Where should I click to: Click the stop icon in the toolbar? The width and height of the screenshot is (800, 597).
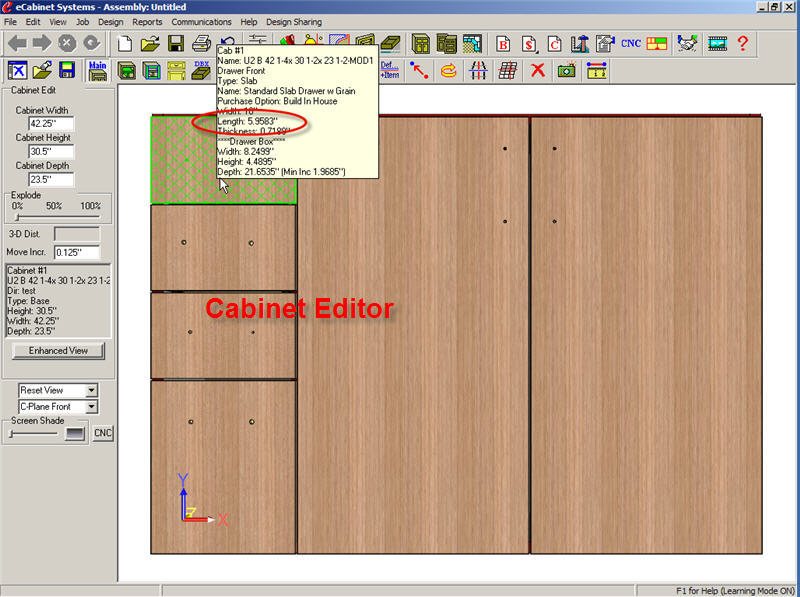coord(67,43)
